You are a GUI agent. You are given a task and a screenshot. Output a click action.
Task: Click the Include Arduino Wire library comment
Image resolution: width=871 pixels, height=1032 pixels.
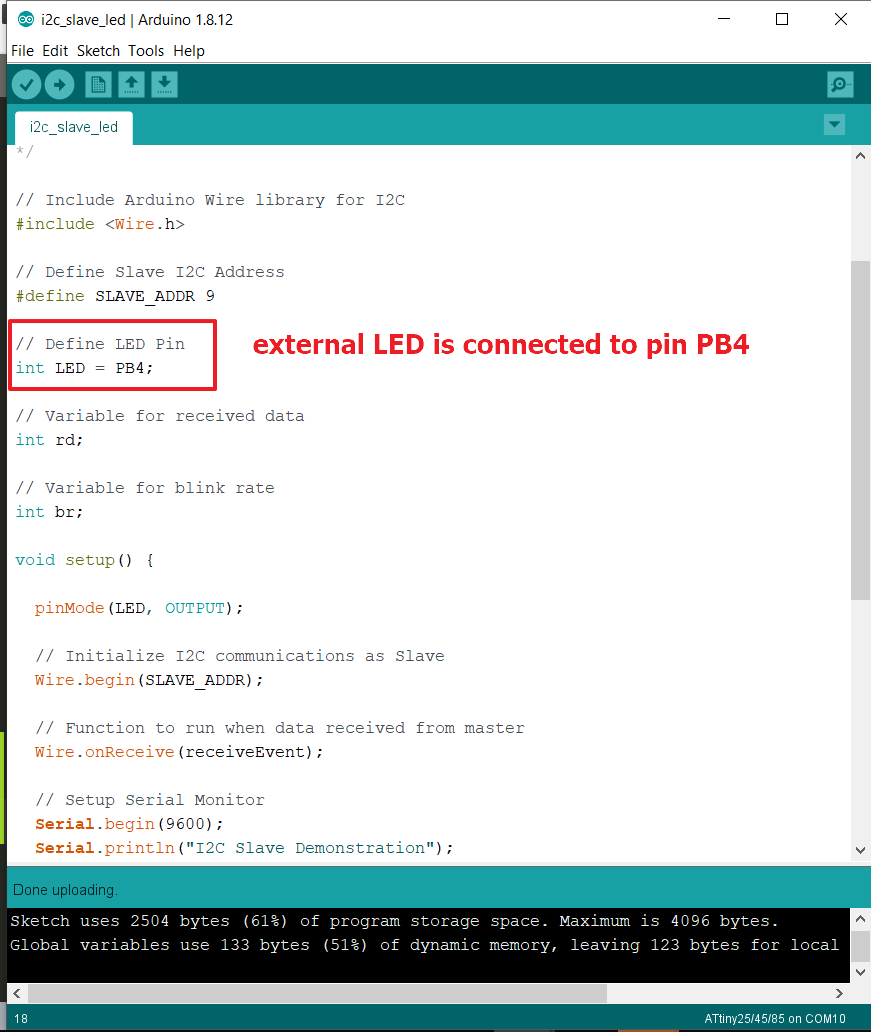(210, 200)
